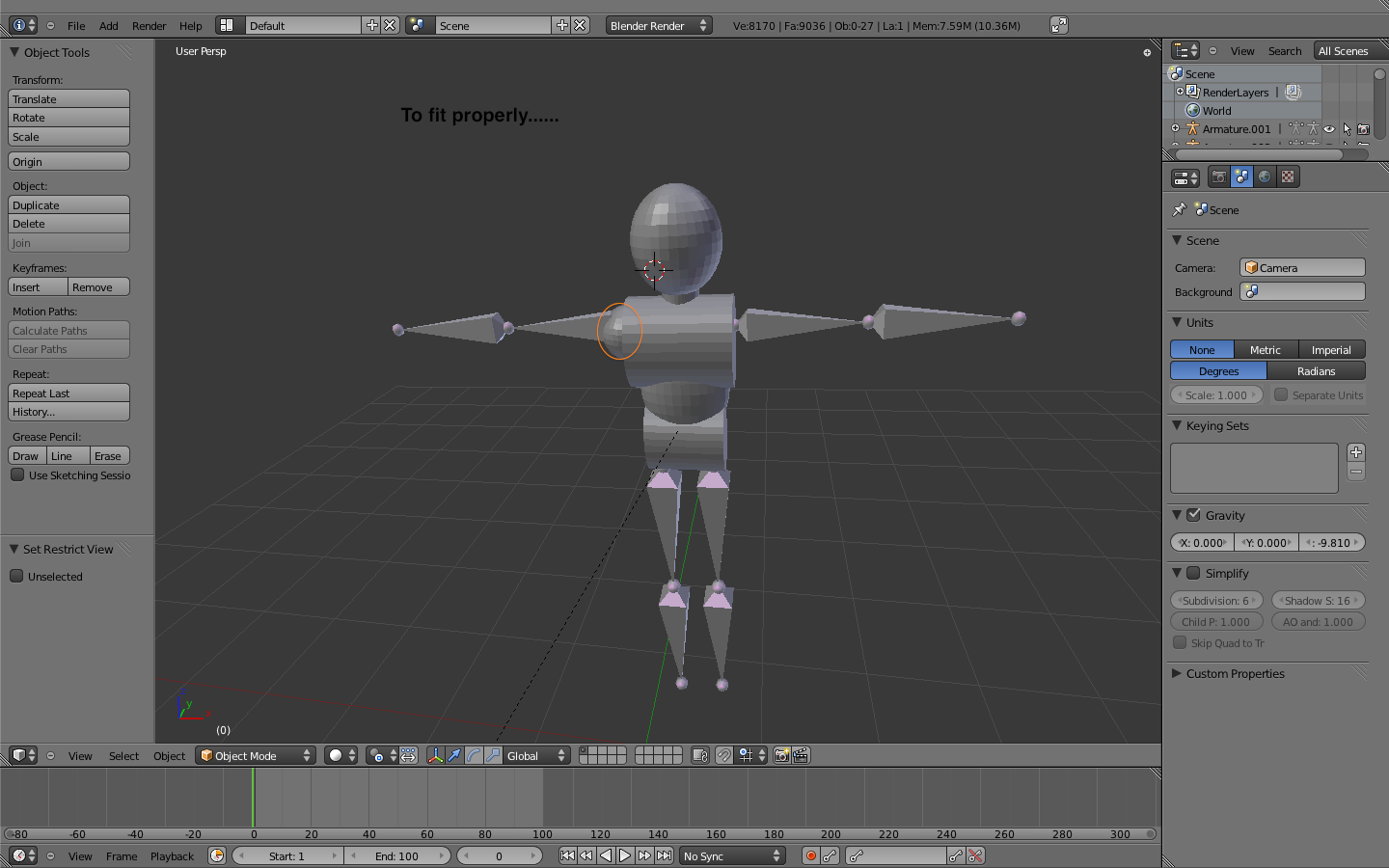Click the Repeat Last button
The width and height of the screenshot is (1389, 868).
pos(68,393)
